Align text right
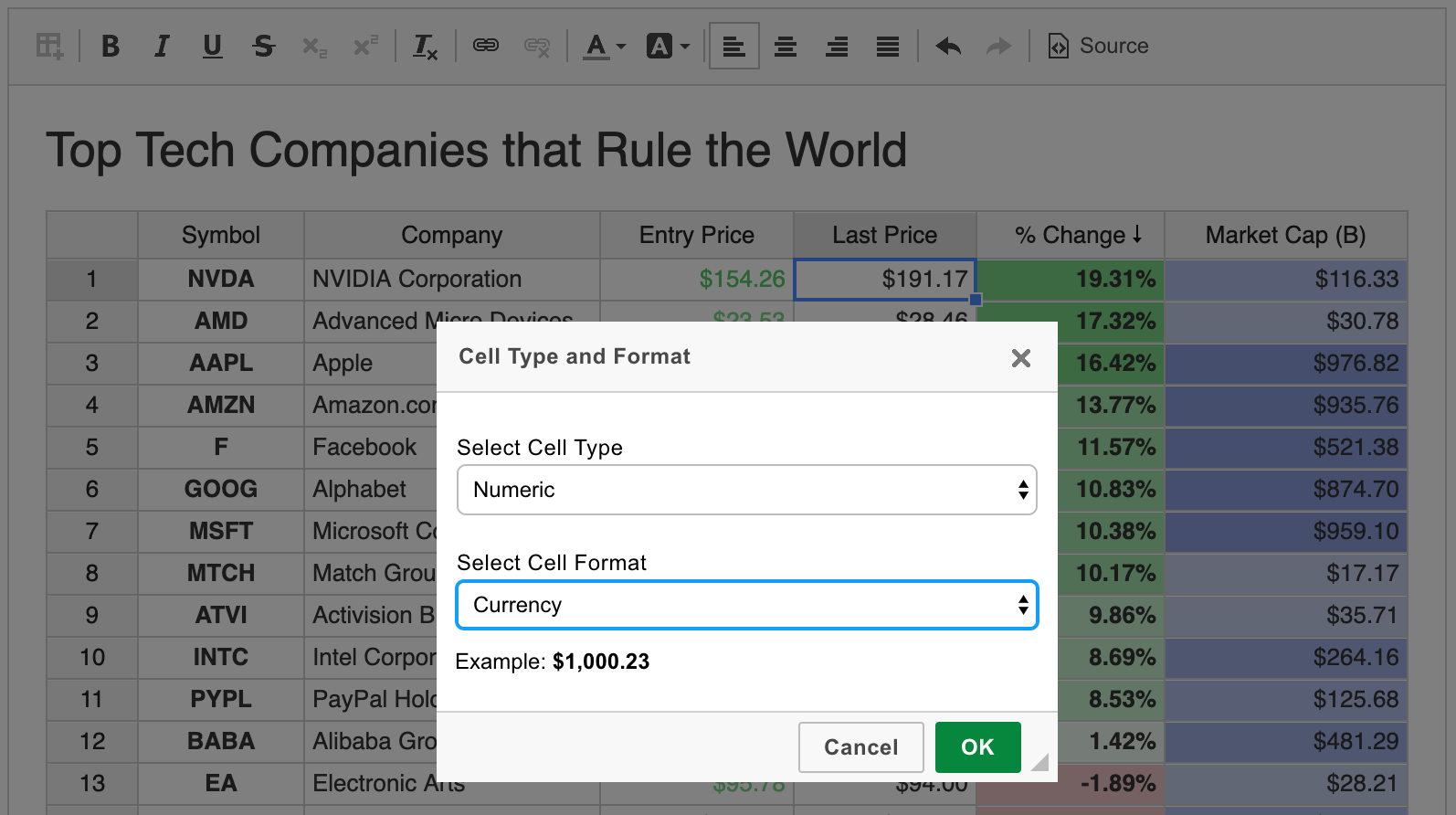Viewport: 1456px width, 815px height. [837, 46]
